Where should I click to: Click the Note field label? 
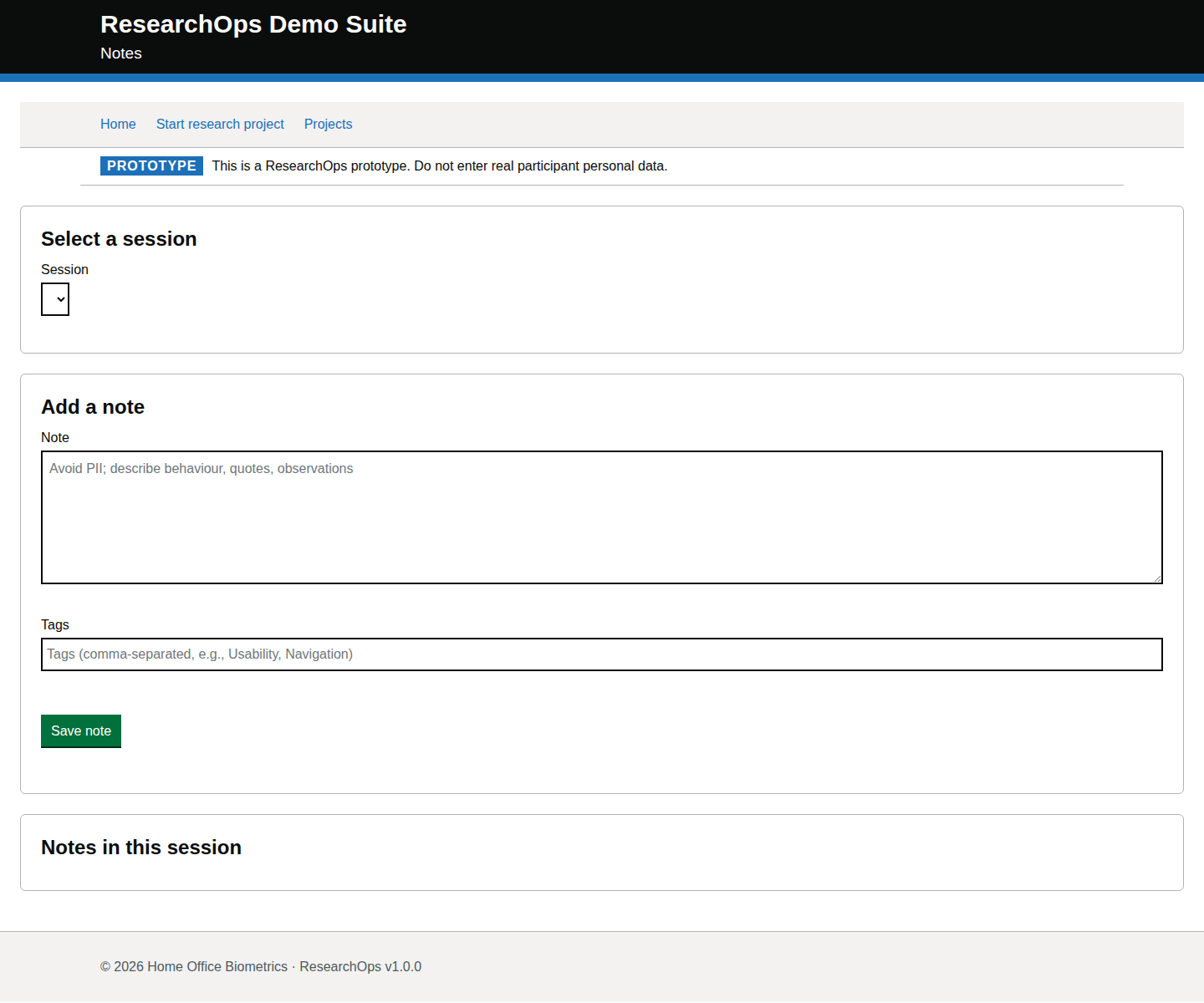[55, 437]
